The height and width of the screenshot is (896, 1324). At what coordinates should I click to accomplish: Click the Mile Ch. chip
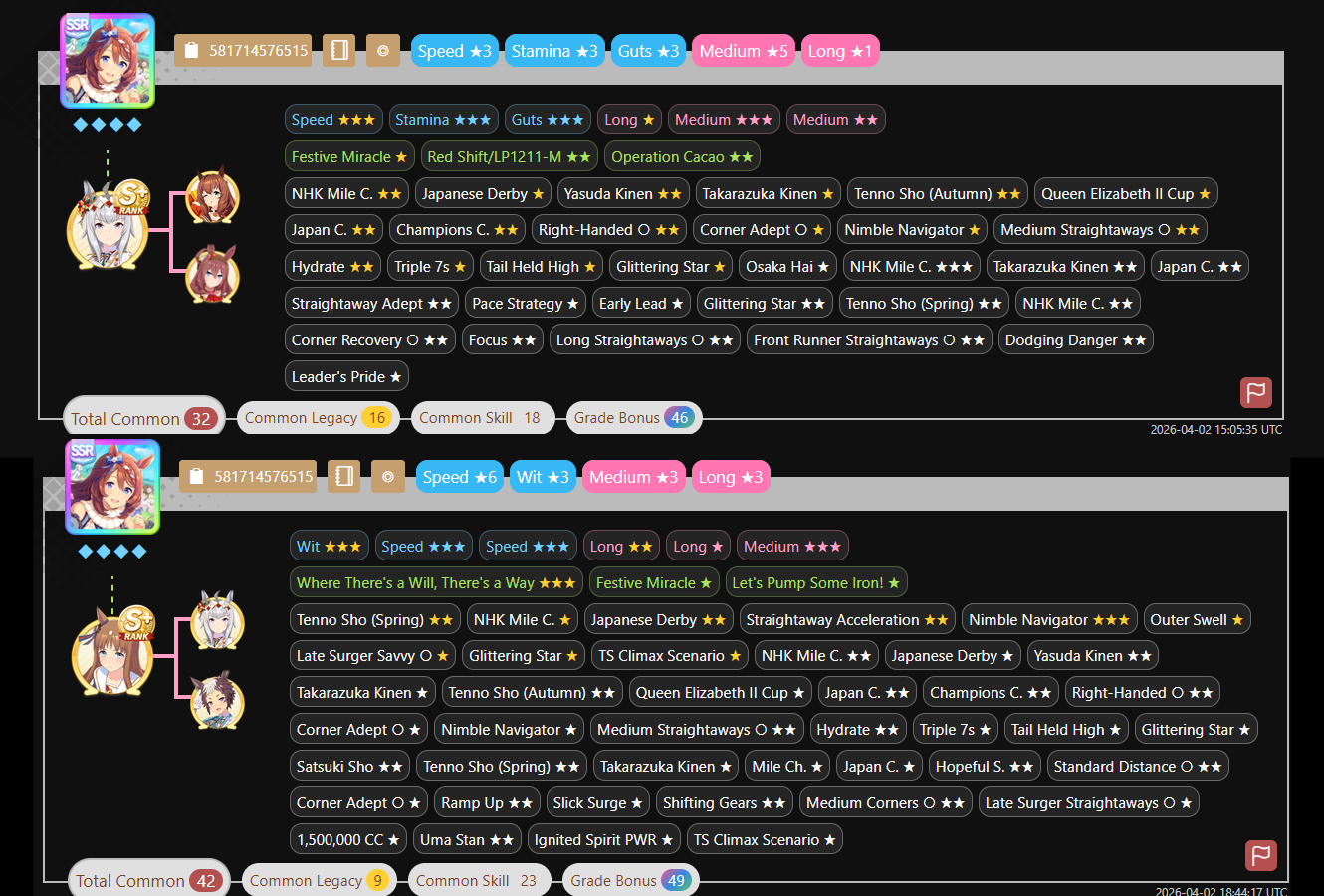(788, 766)
